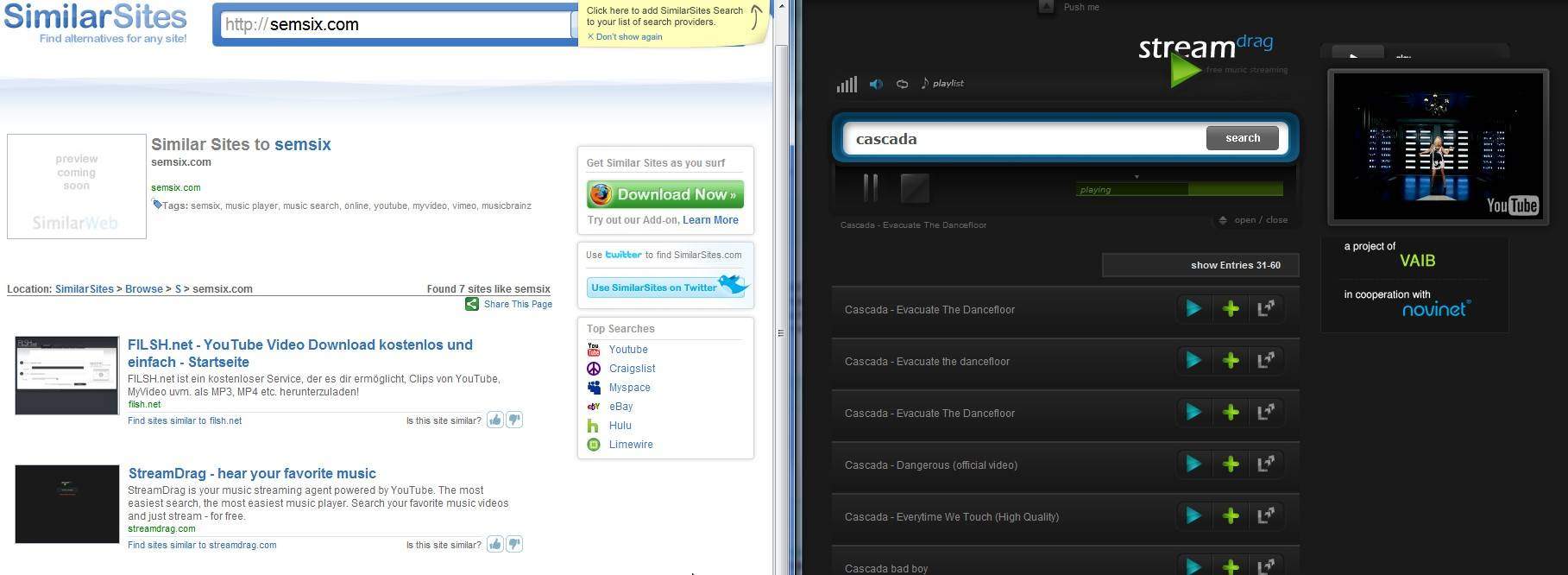Open the novinet cooperation link
The image size is (1568, 575).
pyautogui.click(x=1436, y=308)
